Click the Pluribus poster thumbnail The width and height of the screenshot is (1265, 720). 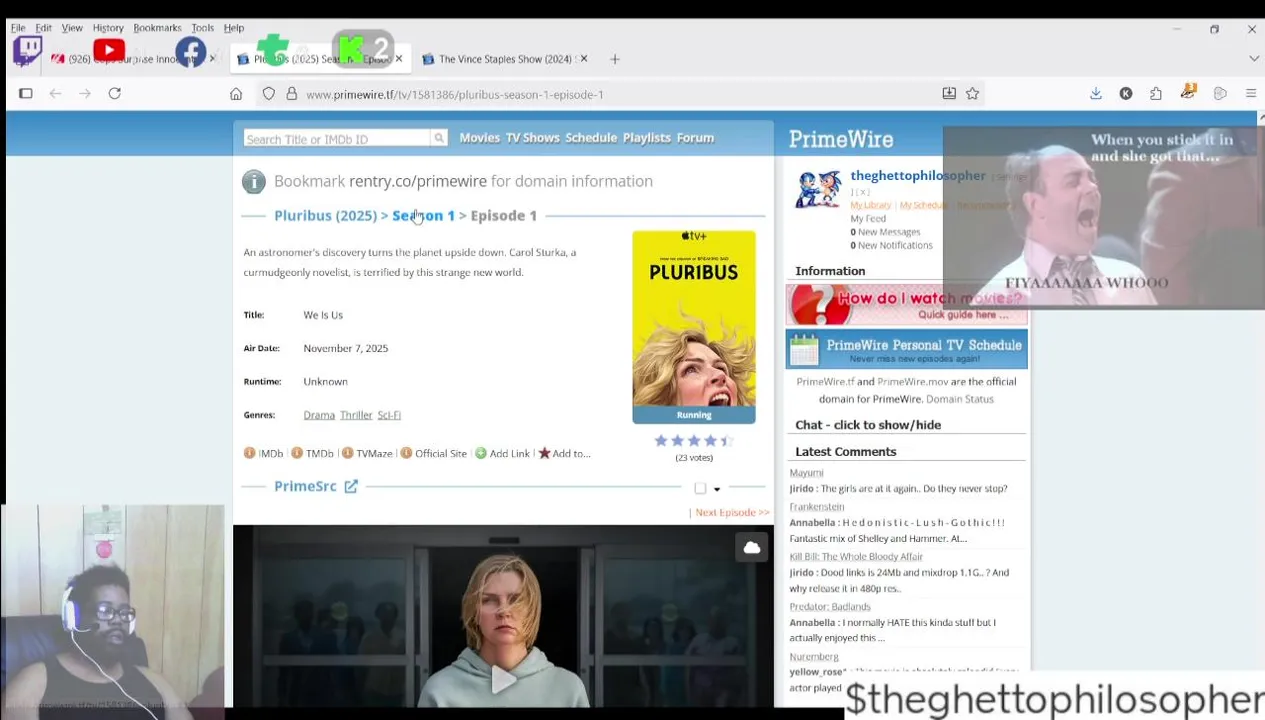point(694,327)
